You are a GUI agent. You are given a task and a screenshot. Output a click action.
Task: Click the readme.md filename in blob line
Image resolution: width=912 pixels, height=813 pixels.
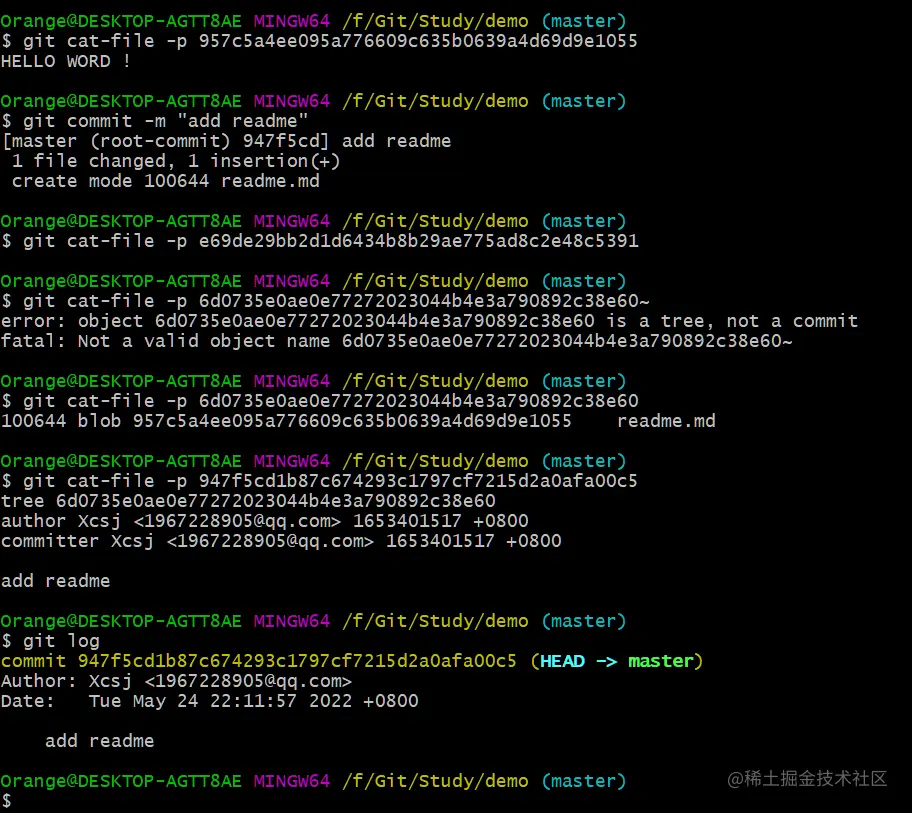(667, 421)
